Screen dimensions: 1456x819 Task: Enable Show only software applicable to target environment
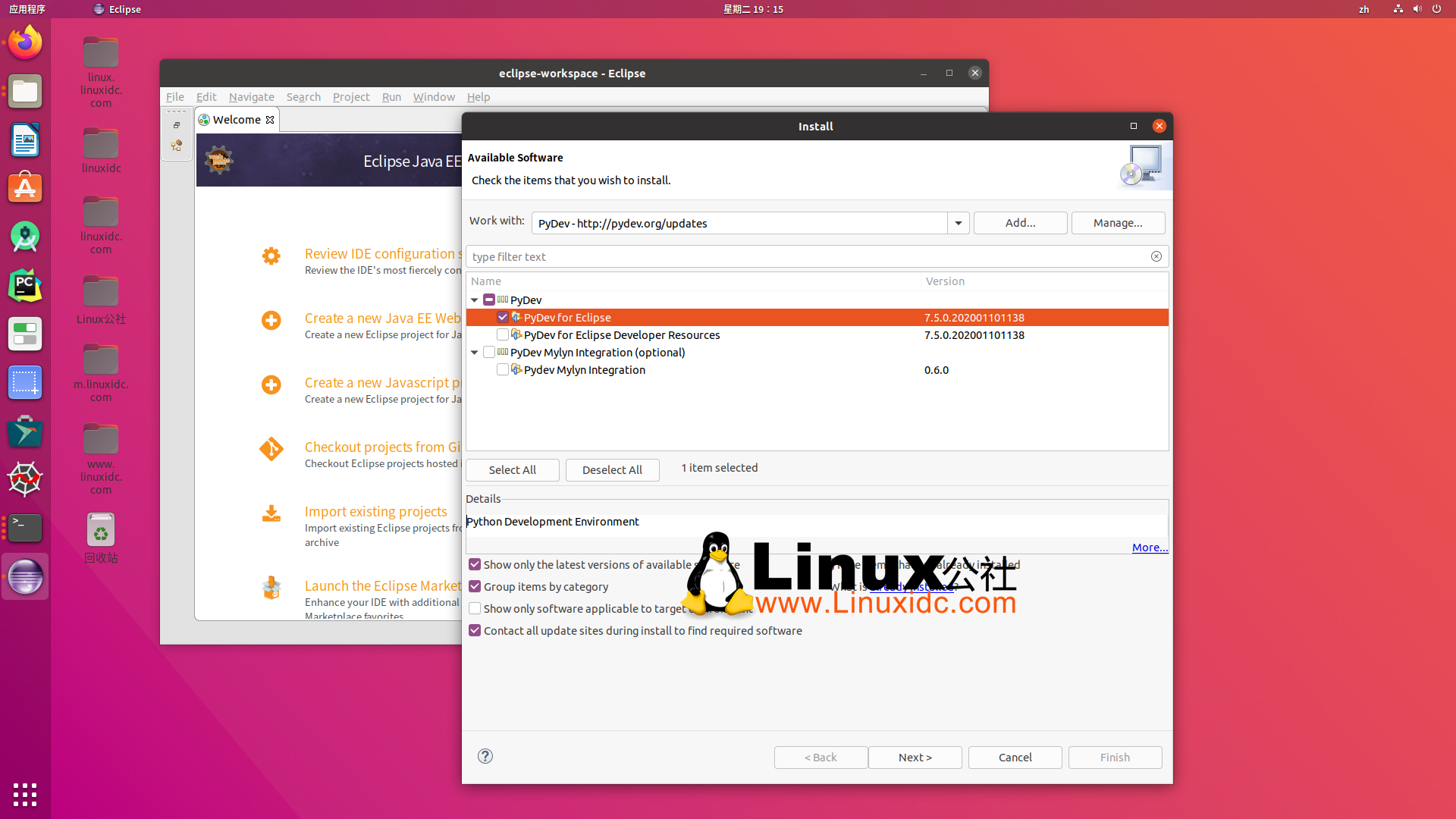(475, 608)
